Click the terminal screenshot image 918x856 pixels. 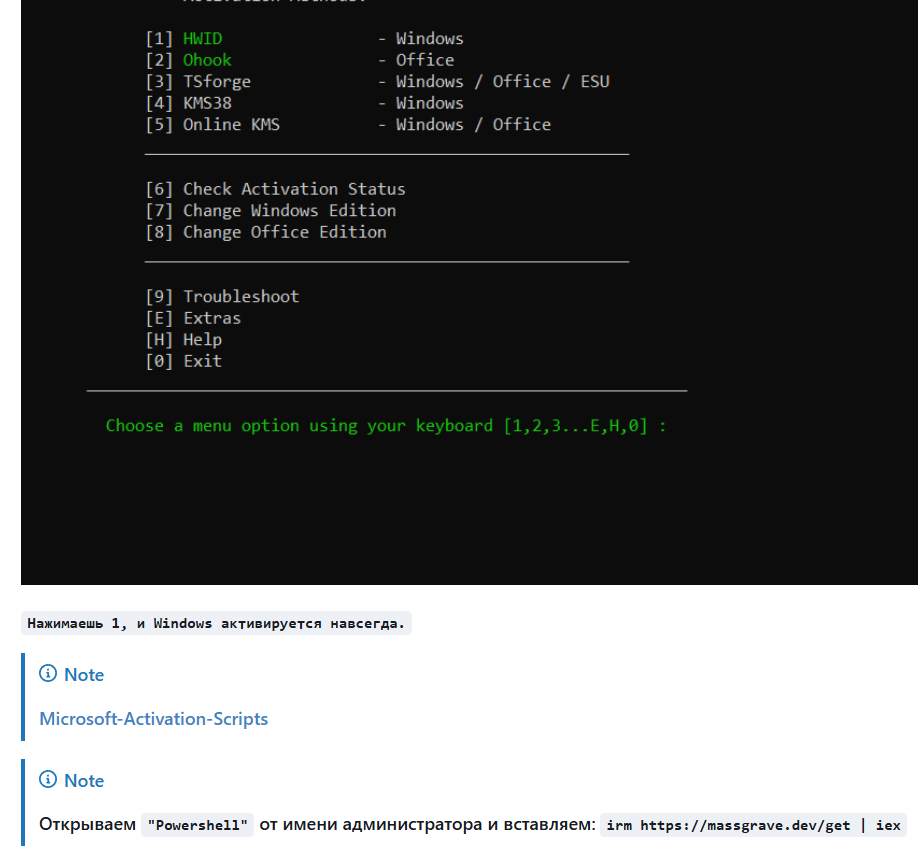470,292
